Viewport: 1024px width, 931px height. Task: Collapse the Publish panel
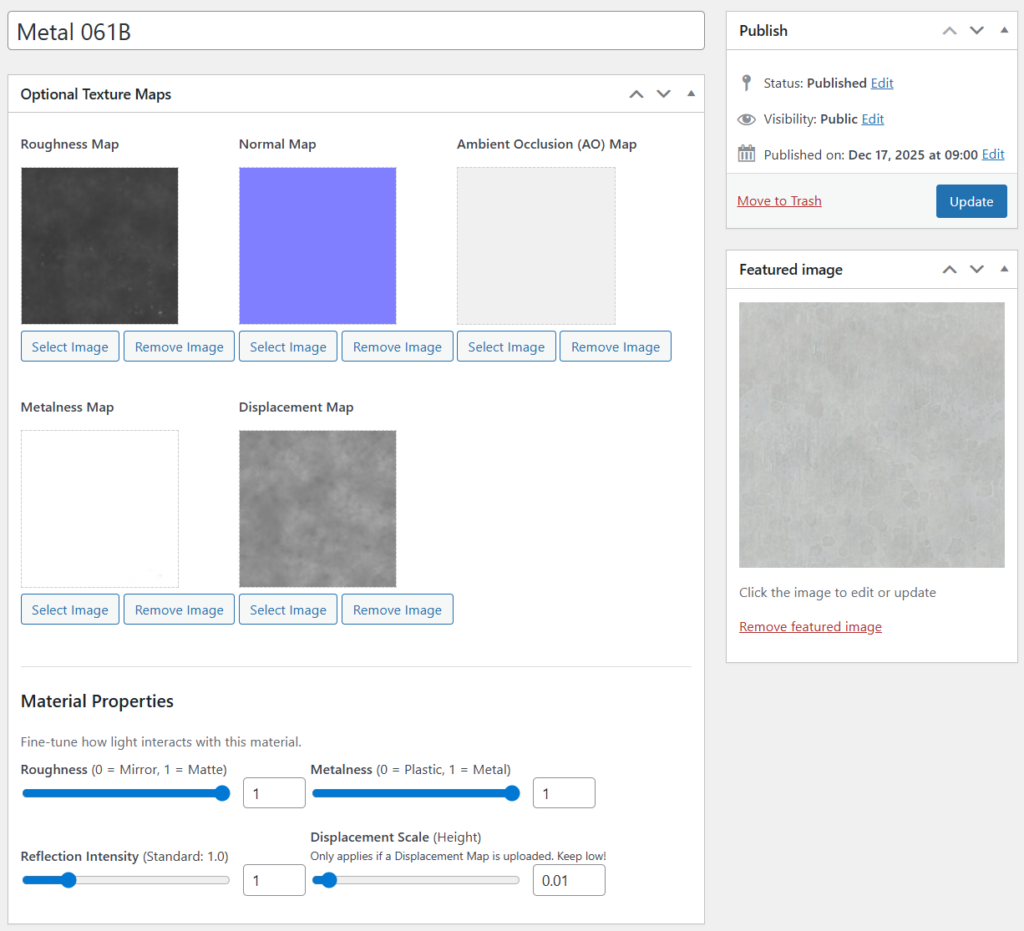(x=1004, y=31)
